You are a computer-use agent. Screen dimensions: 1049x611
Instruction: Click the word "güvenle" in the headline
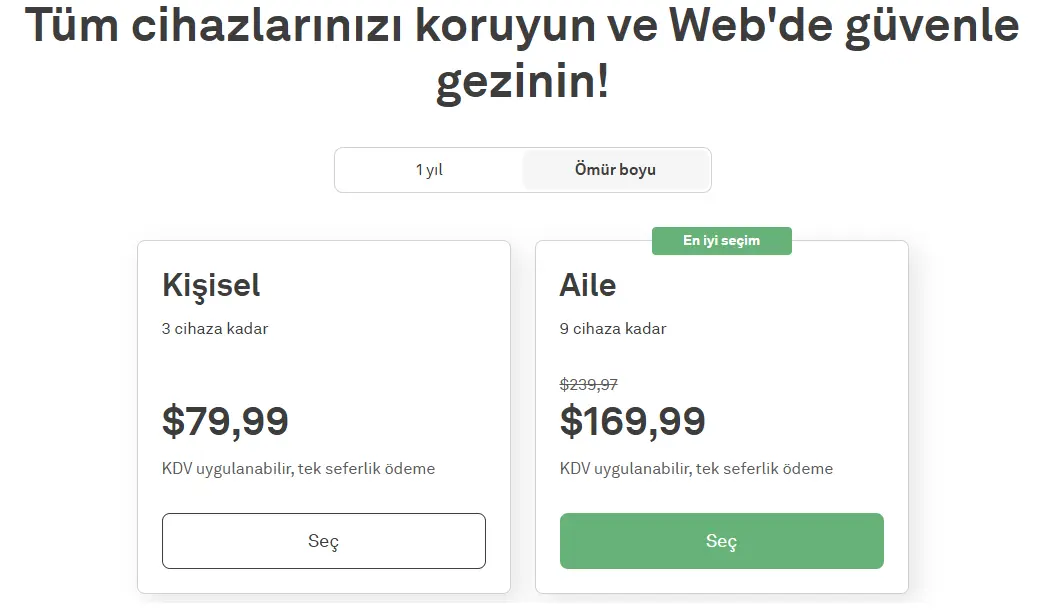(x=933, y=26)
